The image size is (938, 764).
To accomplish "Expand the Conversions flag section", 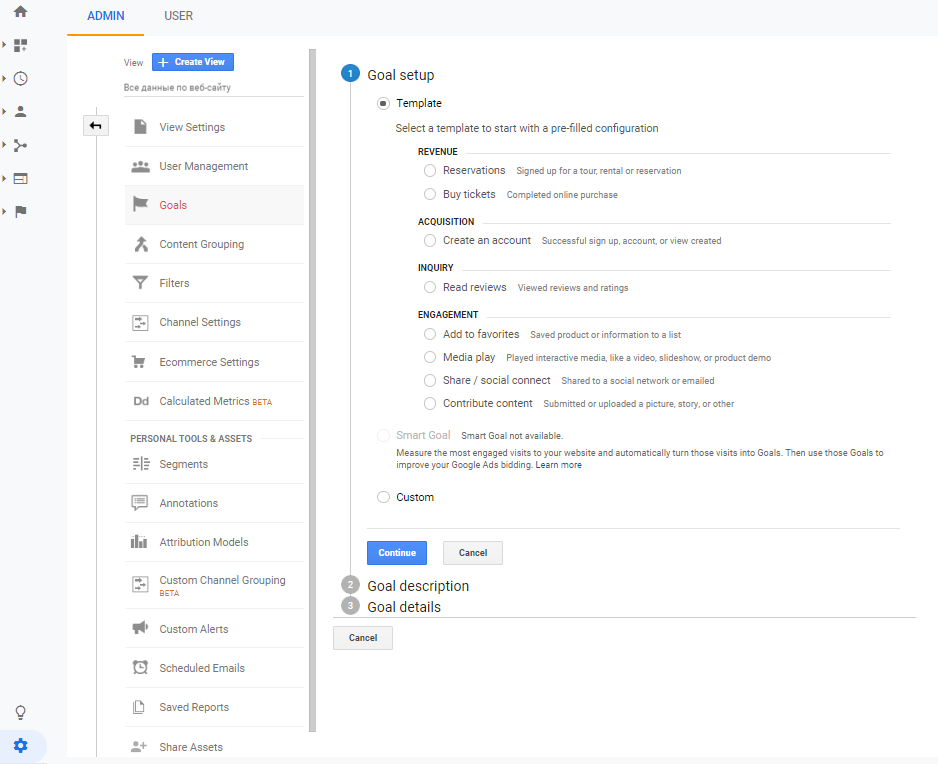I will click(x=20, y=211).
